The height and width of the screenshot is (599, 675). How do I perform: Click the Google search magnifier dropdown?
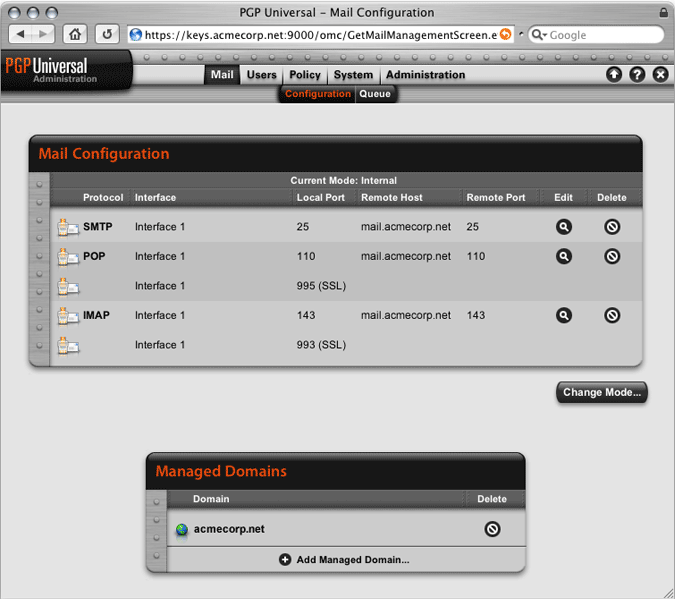click(x=539, y=34)
